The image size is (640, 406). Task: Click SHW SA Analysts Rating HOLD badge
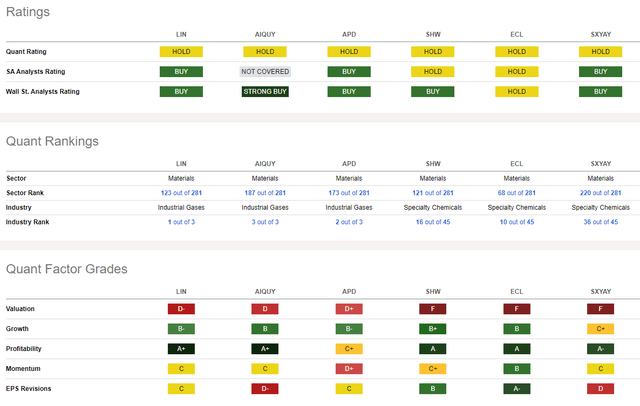(433, 72)
